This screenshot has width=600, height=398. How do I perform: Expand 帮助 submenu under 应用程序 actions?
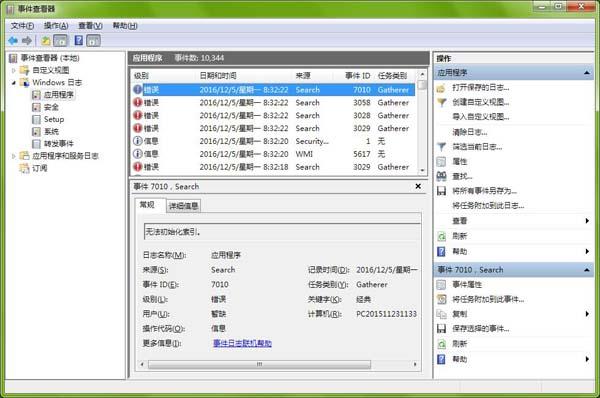(x=587, y=251)
